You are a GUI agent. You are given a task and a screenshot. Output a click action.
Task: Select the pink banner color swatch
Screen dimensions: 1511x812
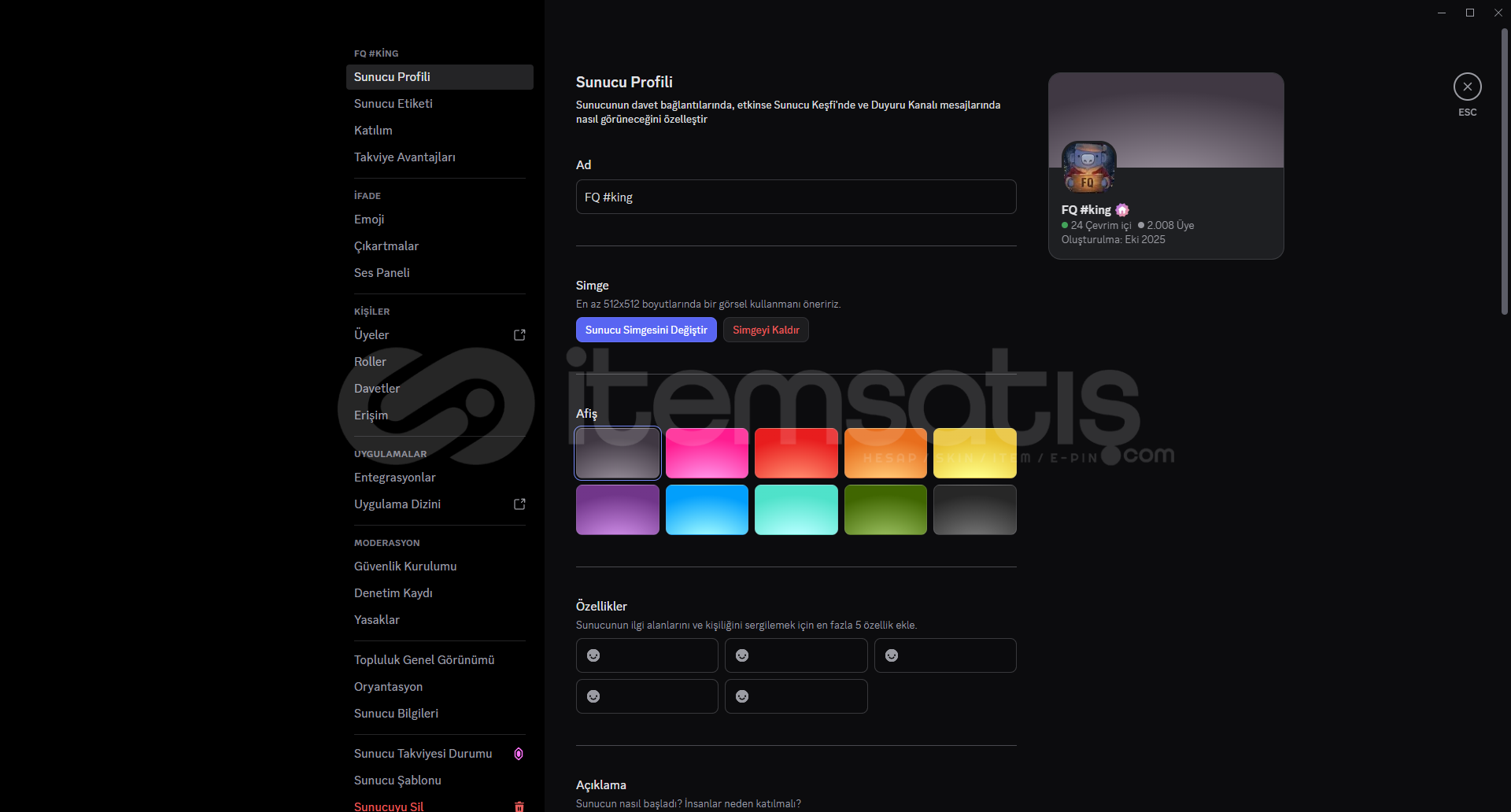click(707, 453)
